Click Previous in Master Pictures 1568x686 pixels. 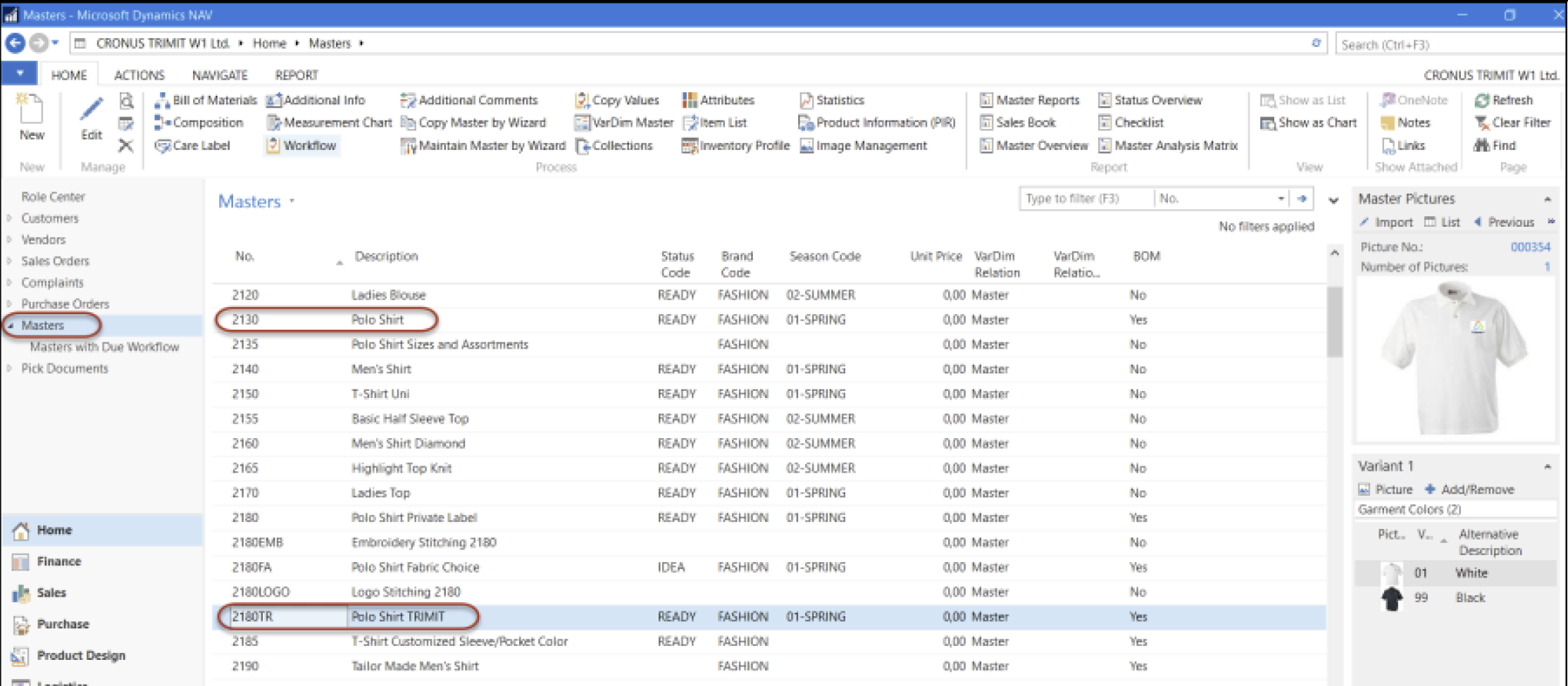pos(1504,223)
